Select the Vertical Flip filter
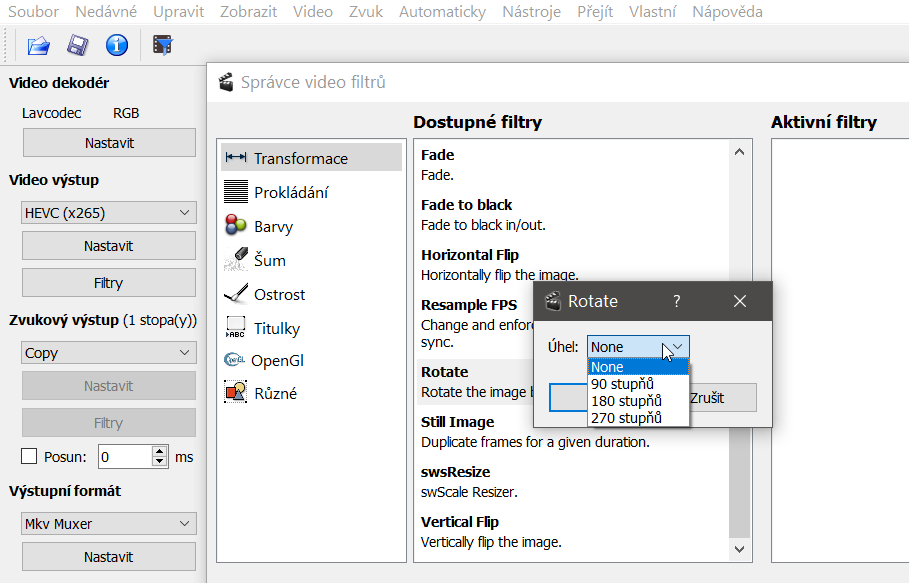 point(573,532)
